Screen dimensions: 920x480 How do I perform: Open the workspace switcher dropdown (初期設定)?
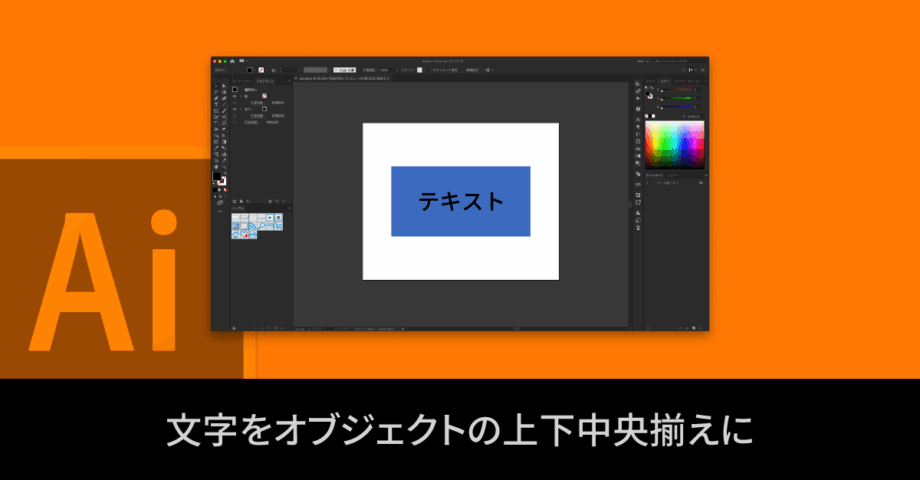[644, 61]
